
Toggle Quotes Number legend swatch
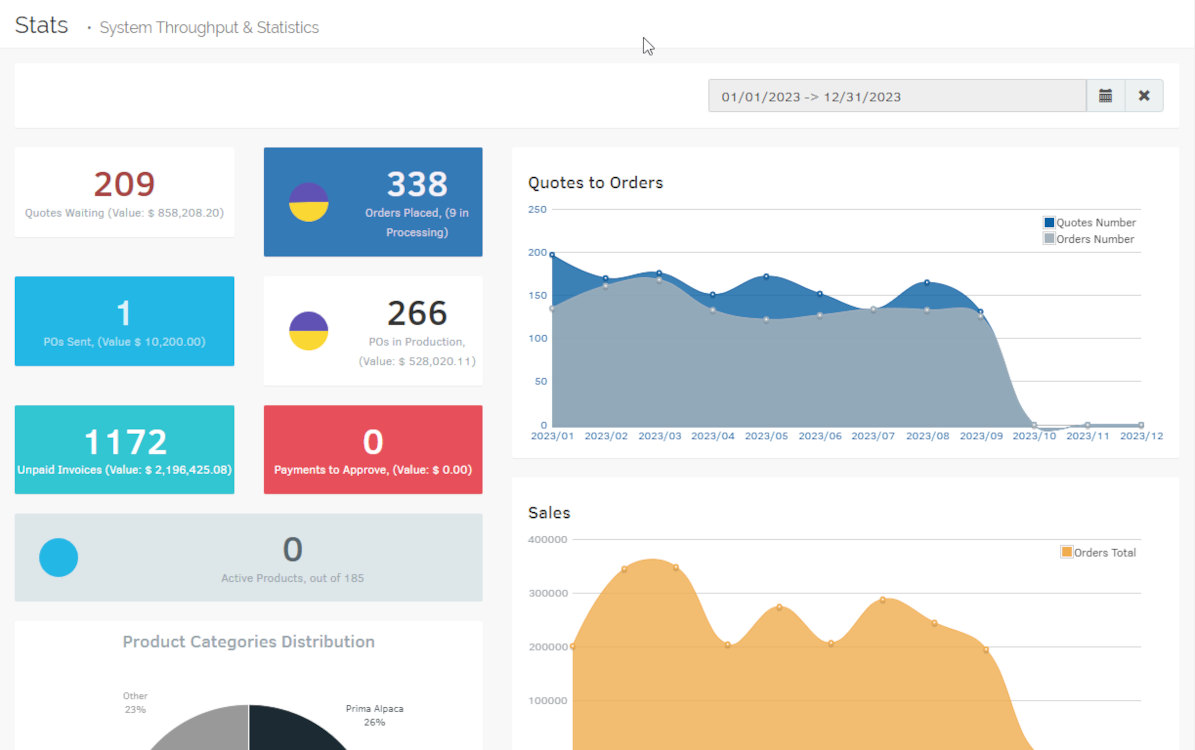(1049, 223)
